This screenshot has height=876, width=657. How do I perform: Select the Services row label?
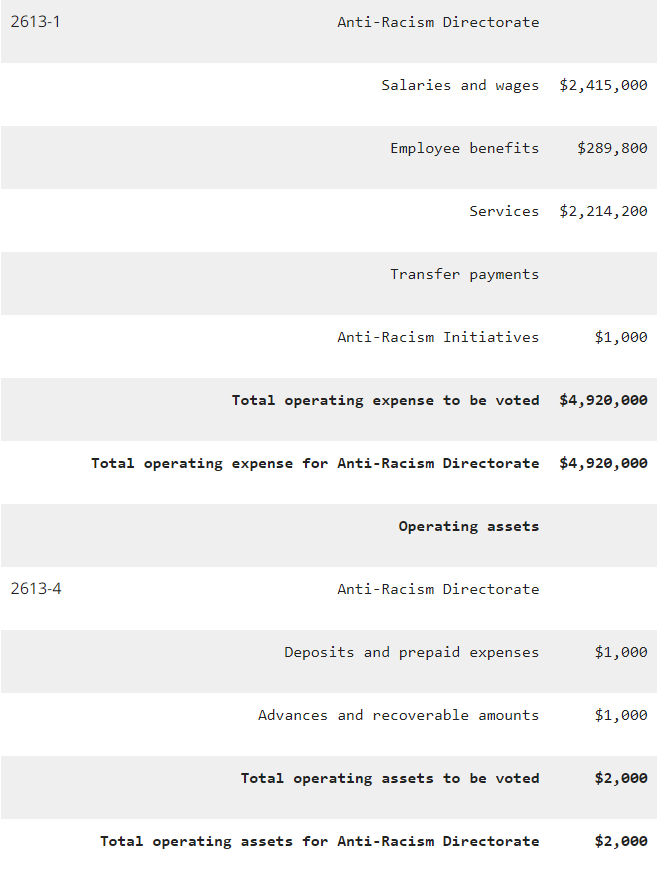(x=504, y=211)
